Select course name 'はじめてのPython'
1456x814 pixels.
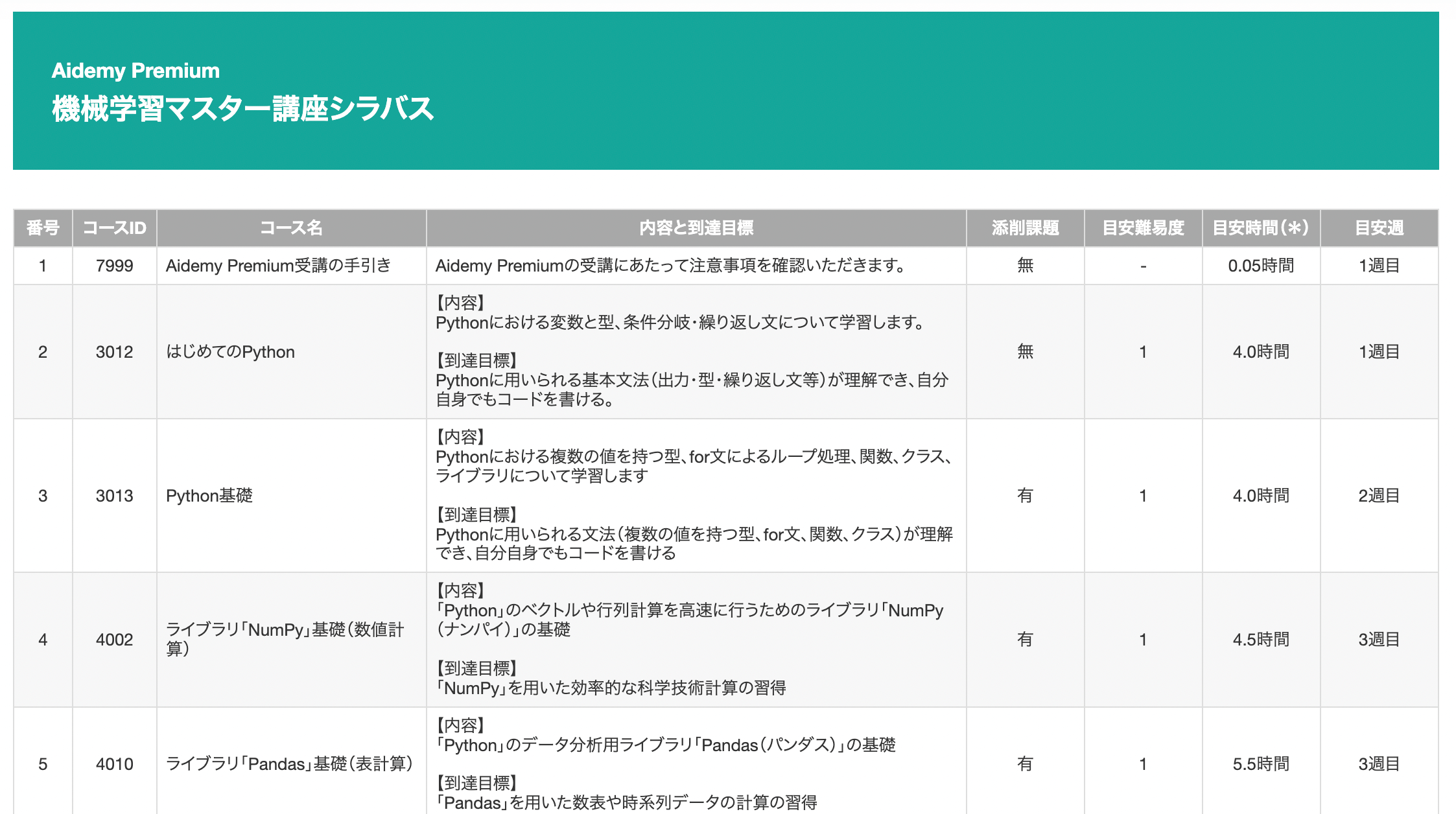point(230,352)
